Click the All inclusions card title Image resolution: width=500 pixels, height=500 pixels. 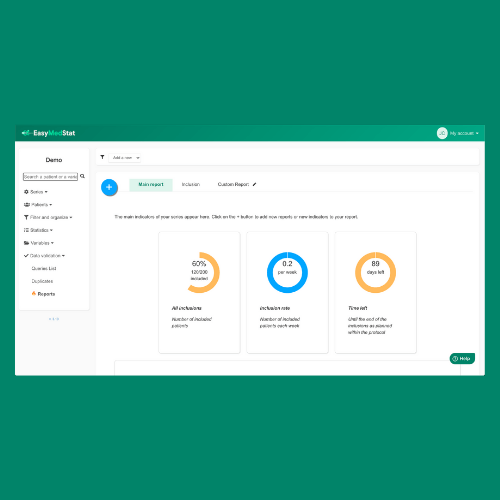click(186, 308)
